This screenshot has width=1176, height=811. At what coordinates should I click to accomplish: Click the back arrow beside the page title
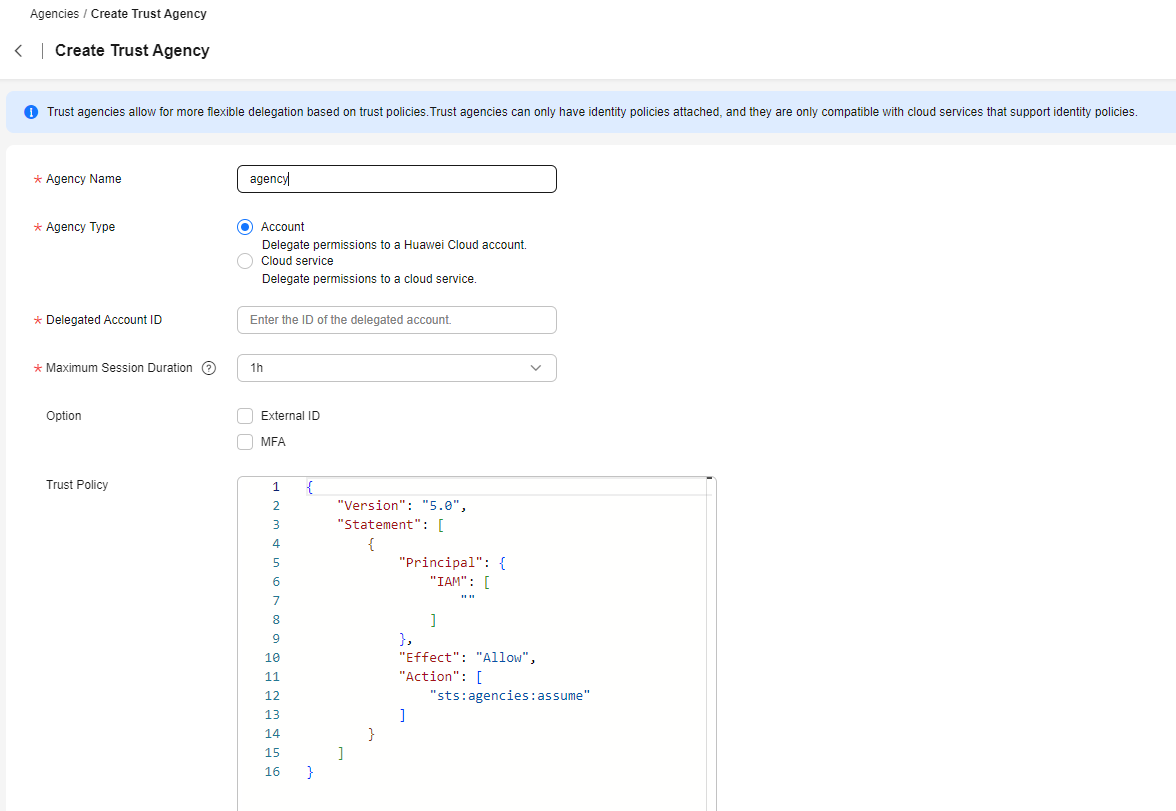pyautogui.click(x=18, y=51)
